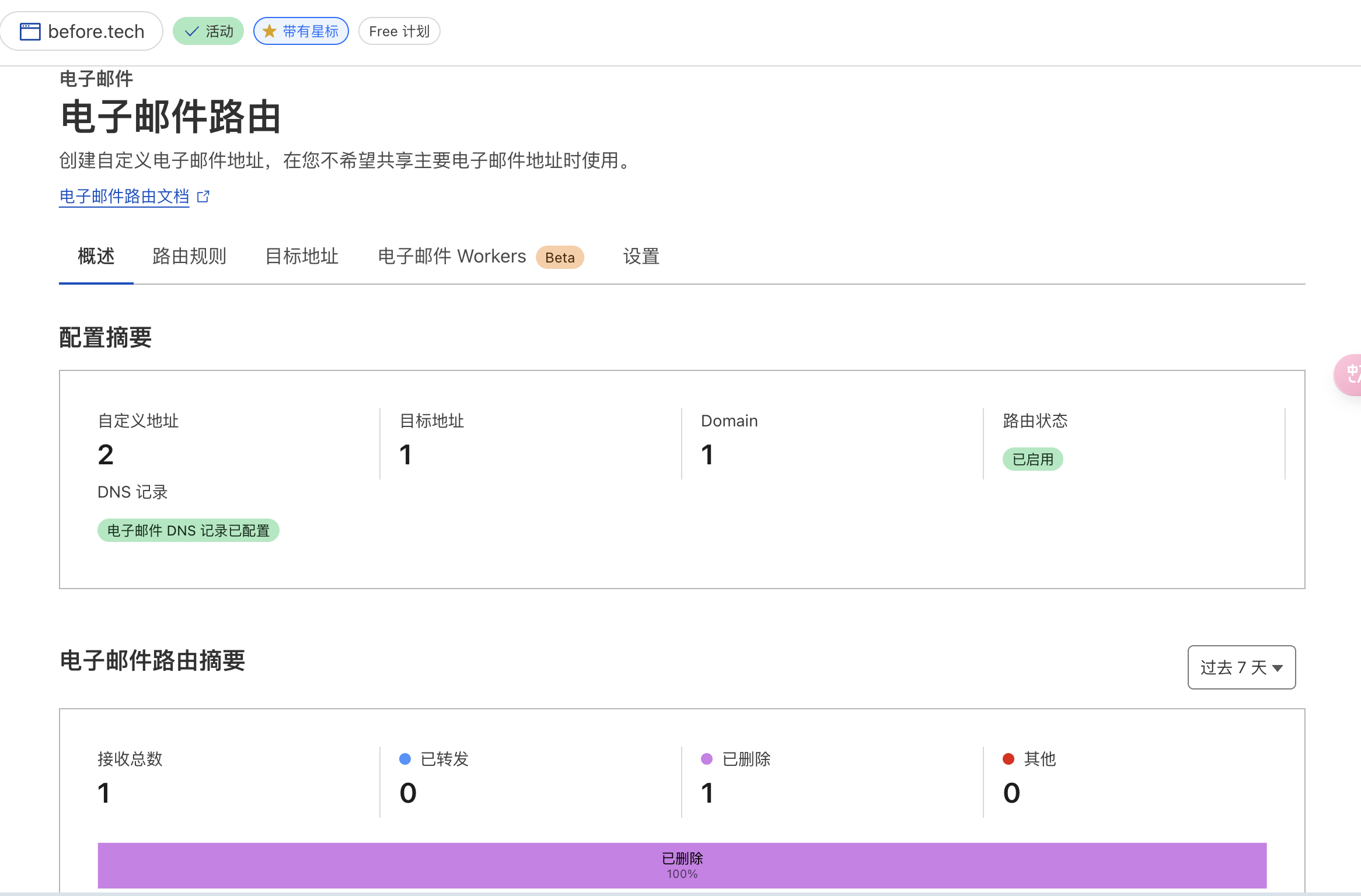The image size is (1361, 896).
Task: Click the 已启用 routing status badge
Action: pyautogui.click(x=1032, y=460)
